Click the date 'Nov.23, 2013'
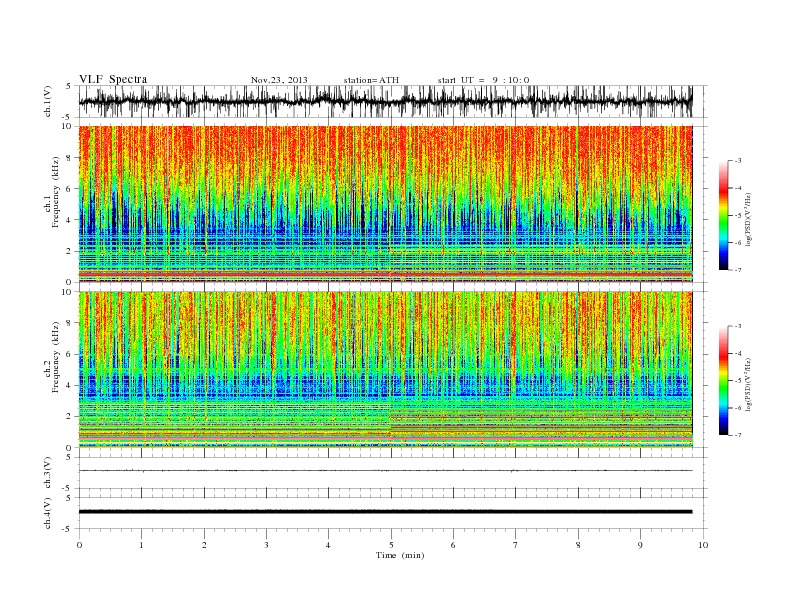This screenshot has width=792, height=612. pos(279,80)
